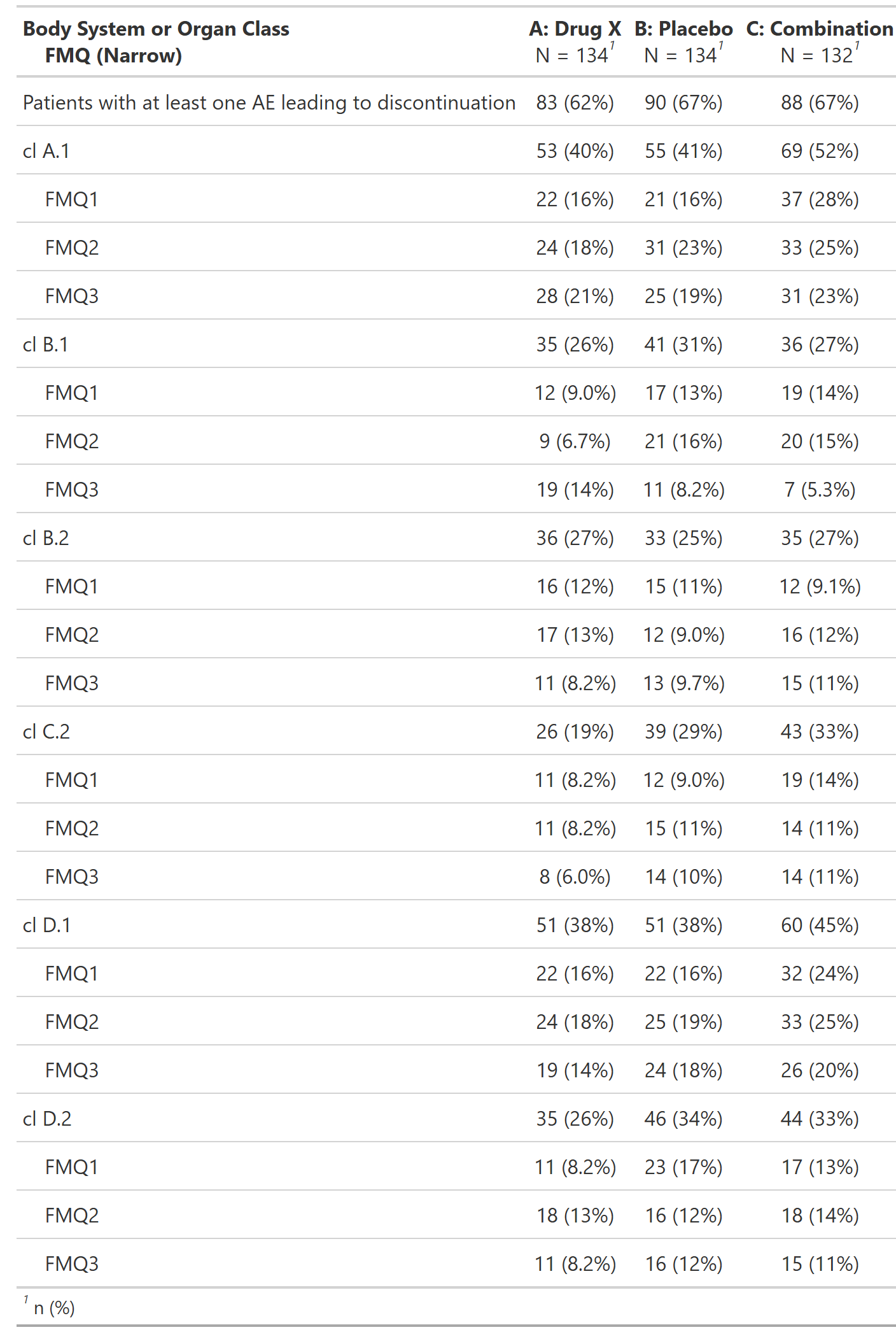
Task: Click the 69 (52%) Combination cell
Action: point(820,151)
